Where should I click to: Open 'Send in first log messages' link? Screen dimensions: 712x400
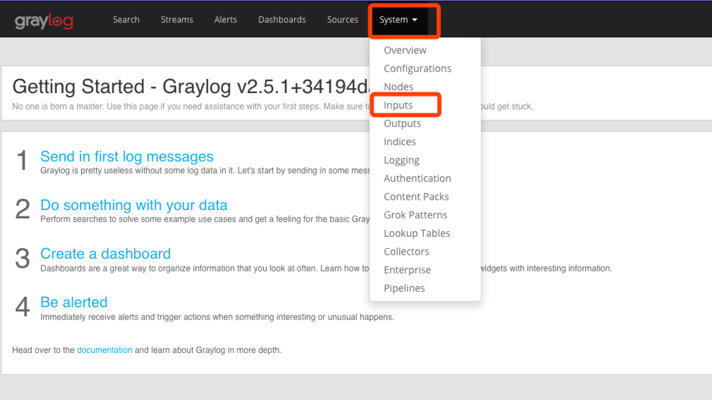point(127,156)
